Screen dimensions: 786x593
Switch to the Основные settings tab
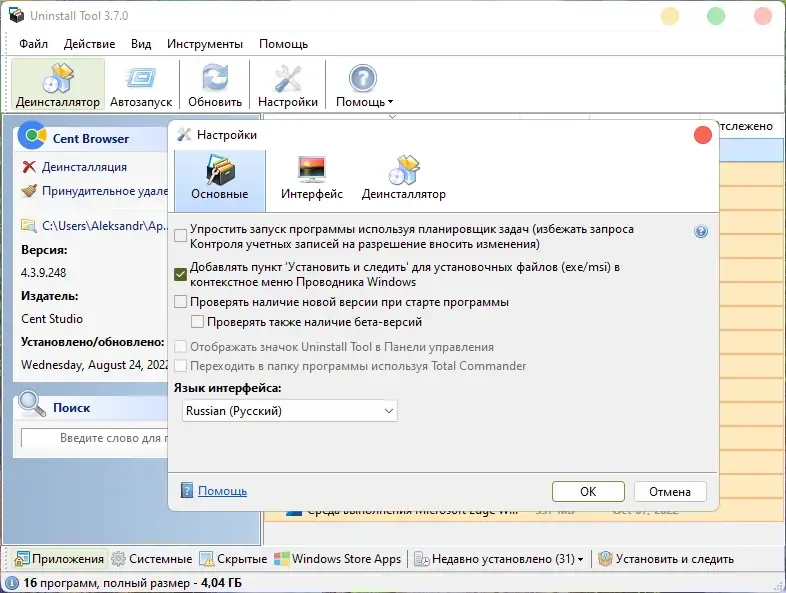click(x=220, y=180)
